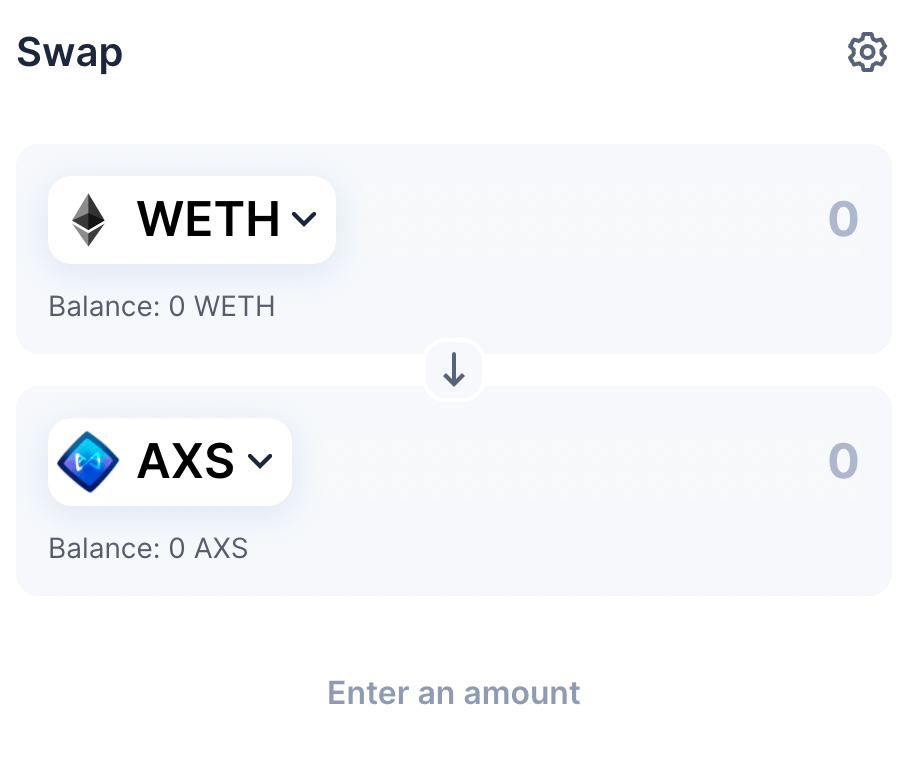Click the AXS token logo icon
The image size is (922, 764).
tap(88, 462)
